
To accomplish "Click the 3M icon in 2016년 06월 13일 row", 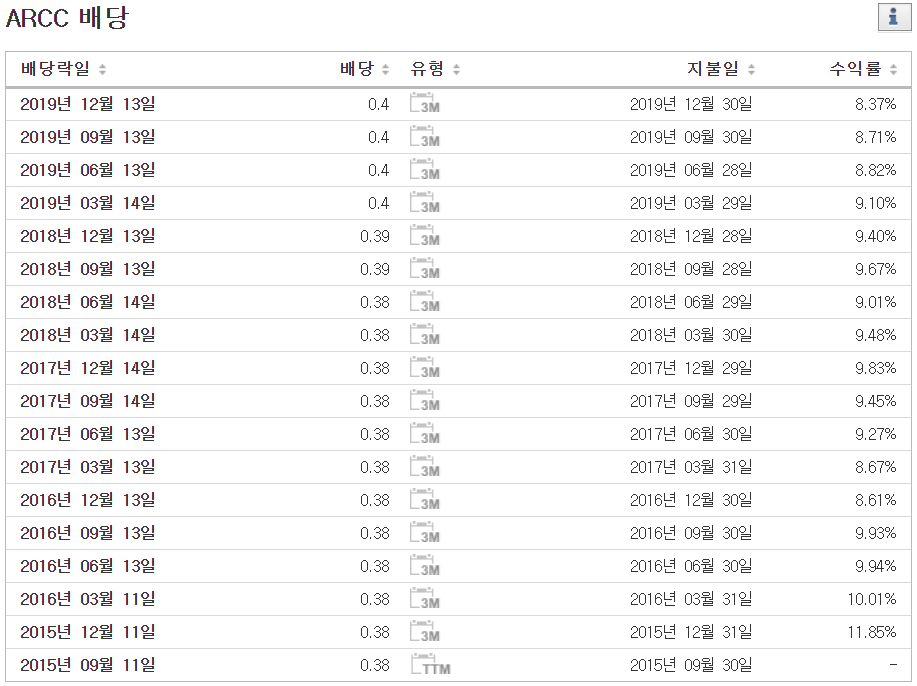I will [425, 566].
